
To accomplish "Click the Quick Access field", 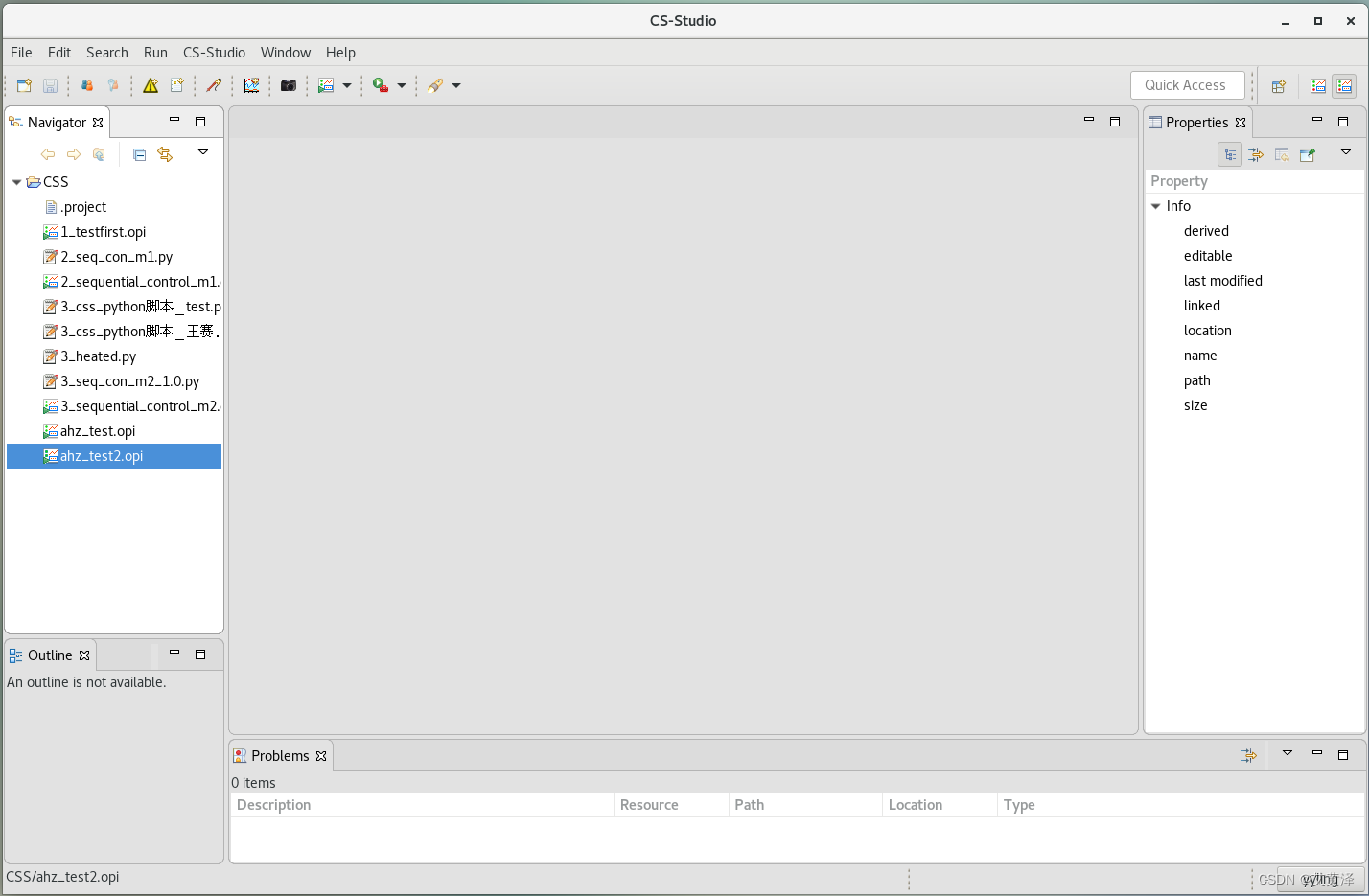I will [1188, 85].
